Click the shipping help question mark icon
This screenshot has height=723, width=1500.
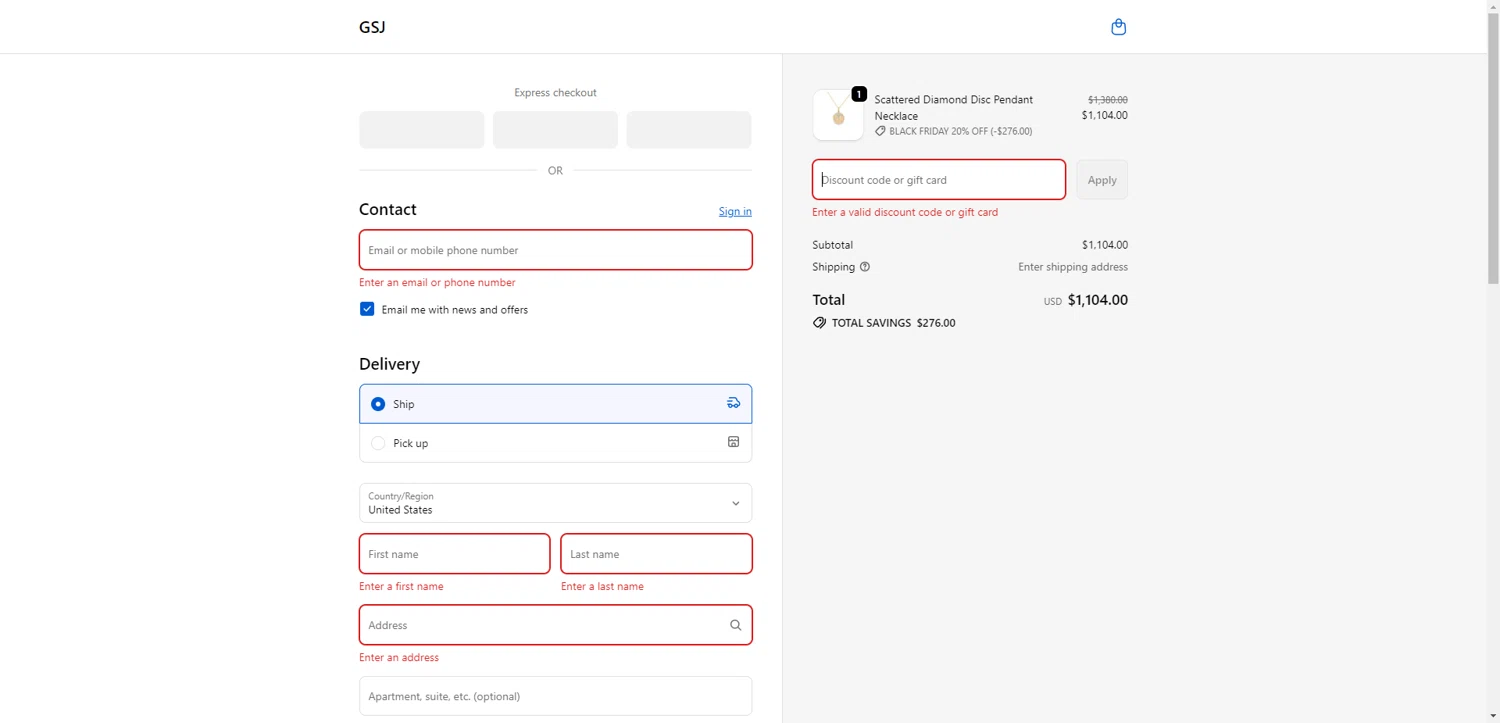[x=865, y=267]
